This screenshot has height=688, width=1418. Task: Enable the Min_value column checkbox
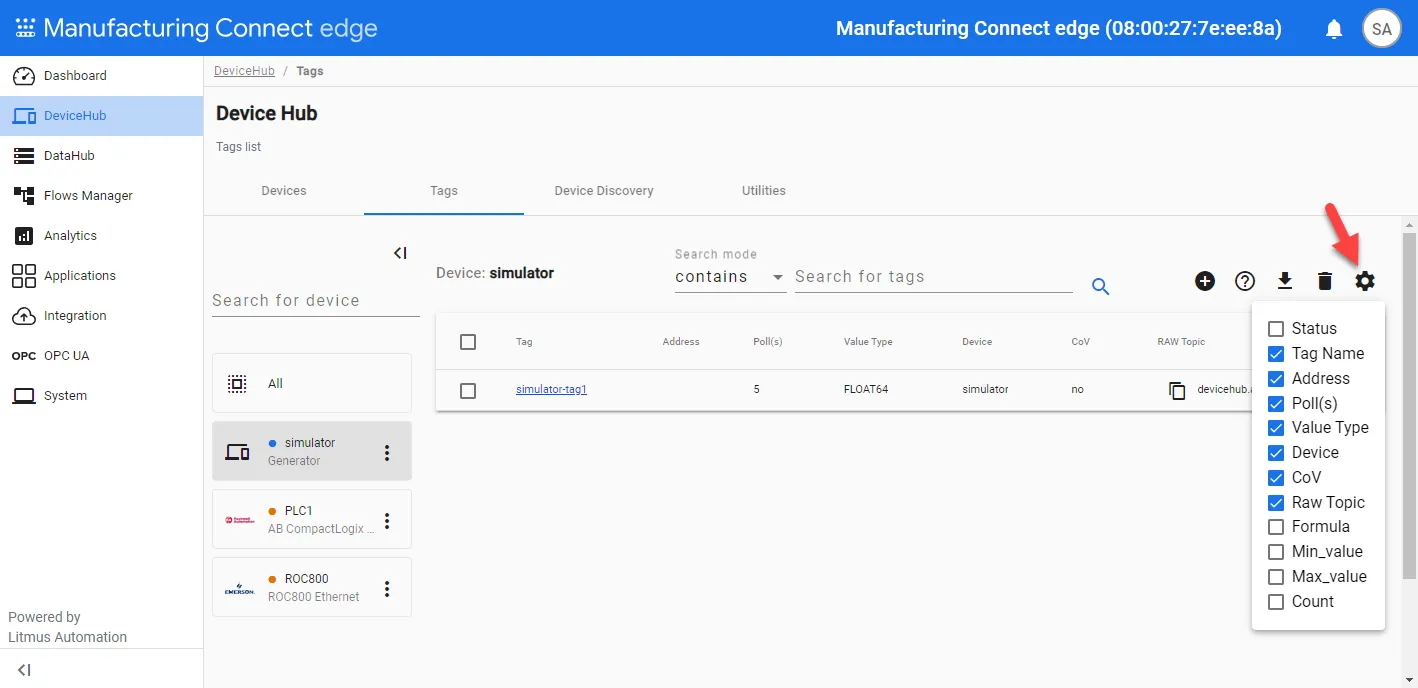pos(1276,552)
